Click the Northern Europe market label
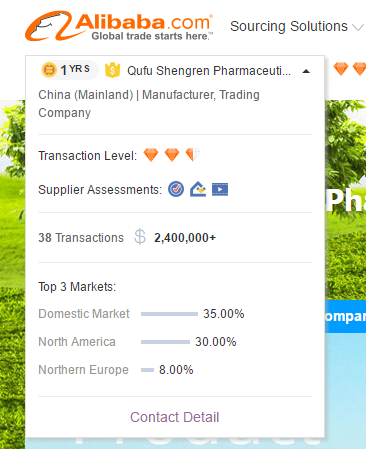 click(83, 370)
